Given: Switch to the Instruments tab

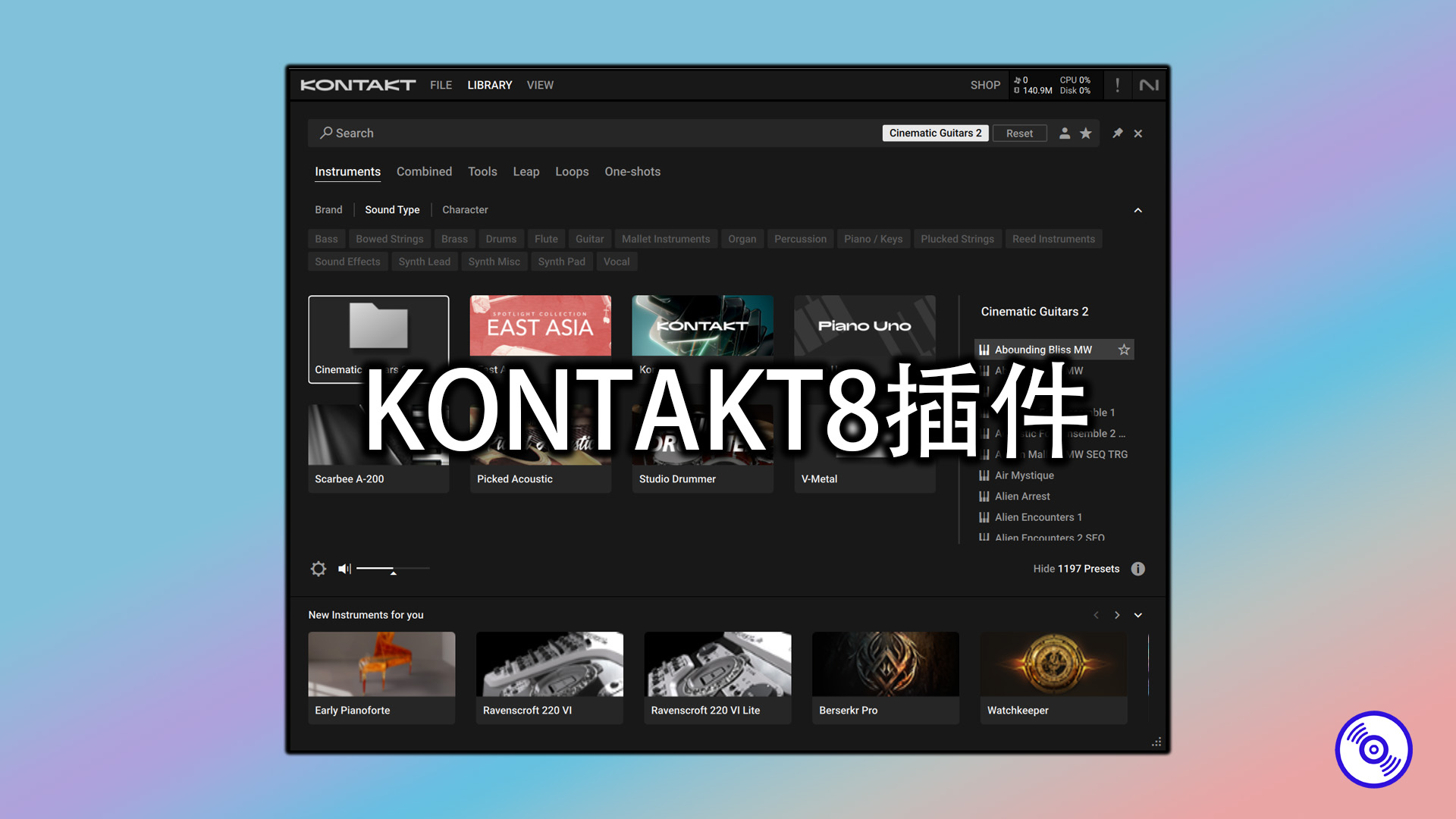Looking at the screenshot, I should [348, 171].
